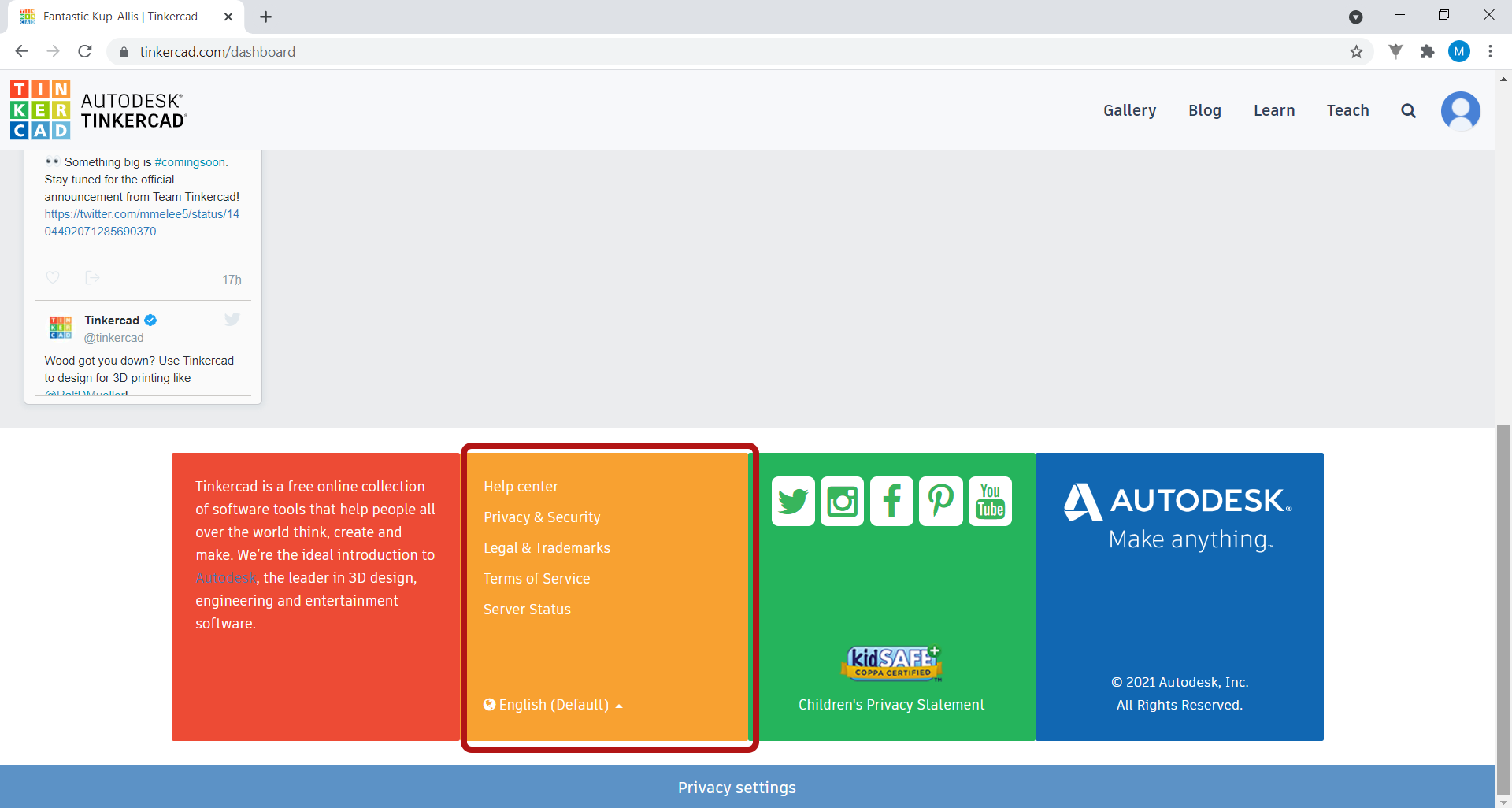Open Tinkercad's Twitter page icon
This screenshot has height=808, width=1512.
pos(793,501)
